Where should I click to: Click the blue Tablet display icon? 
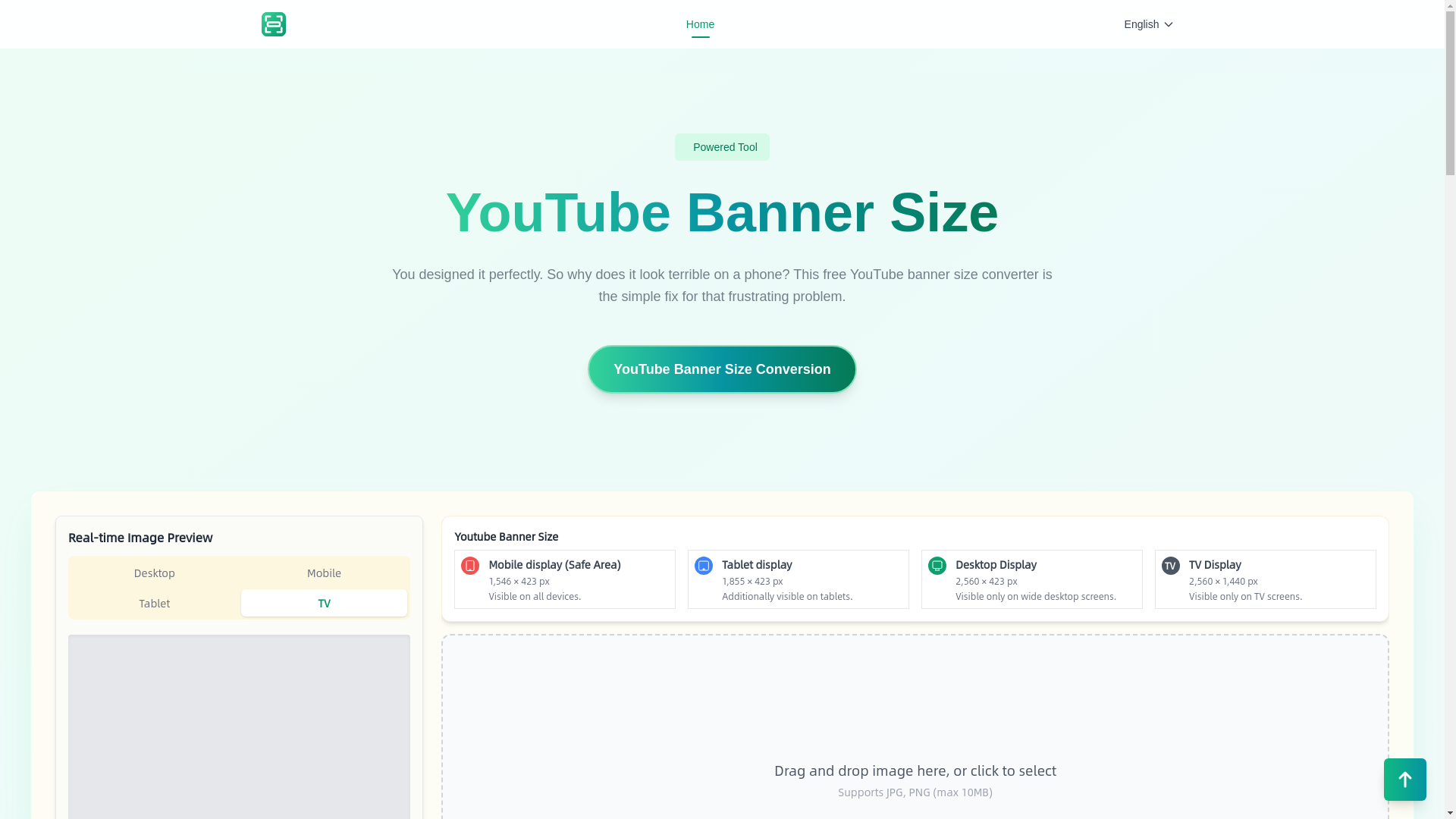704,566
